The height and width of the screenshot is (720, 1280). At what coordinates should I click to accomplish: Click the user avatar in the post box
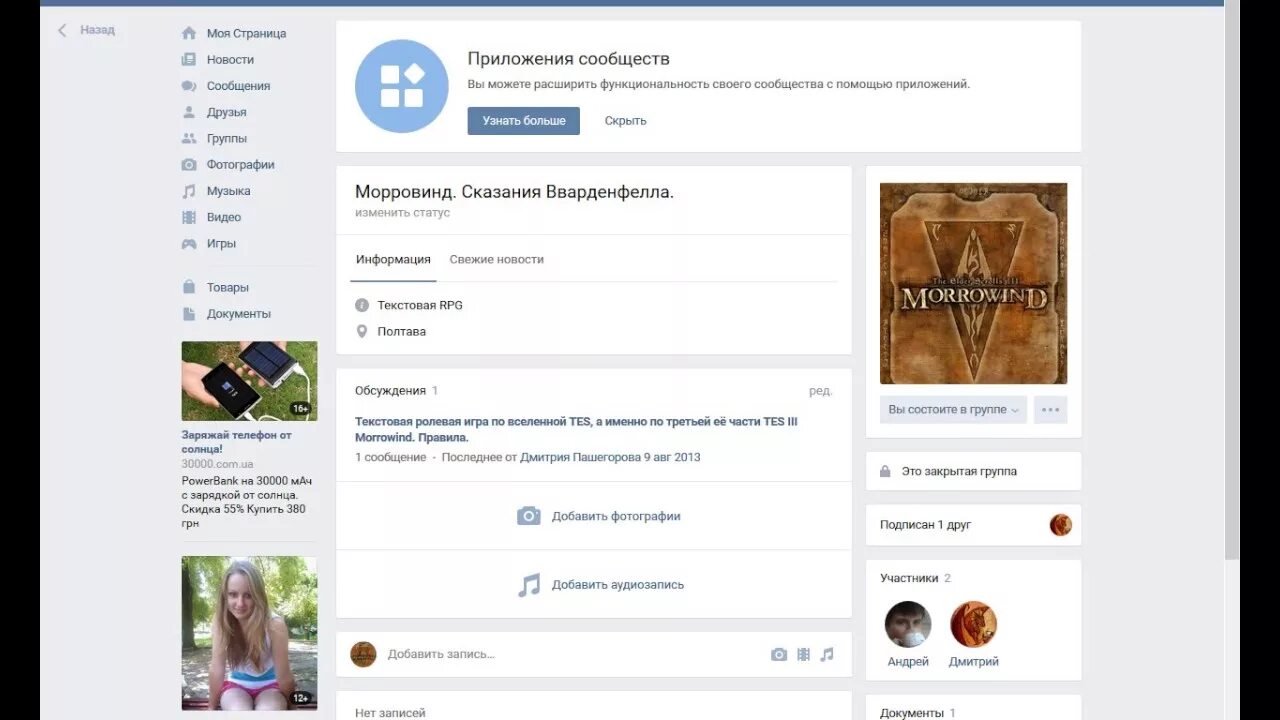363,654
